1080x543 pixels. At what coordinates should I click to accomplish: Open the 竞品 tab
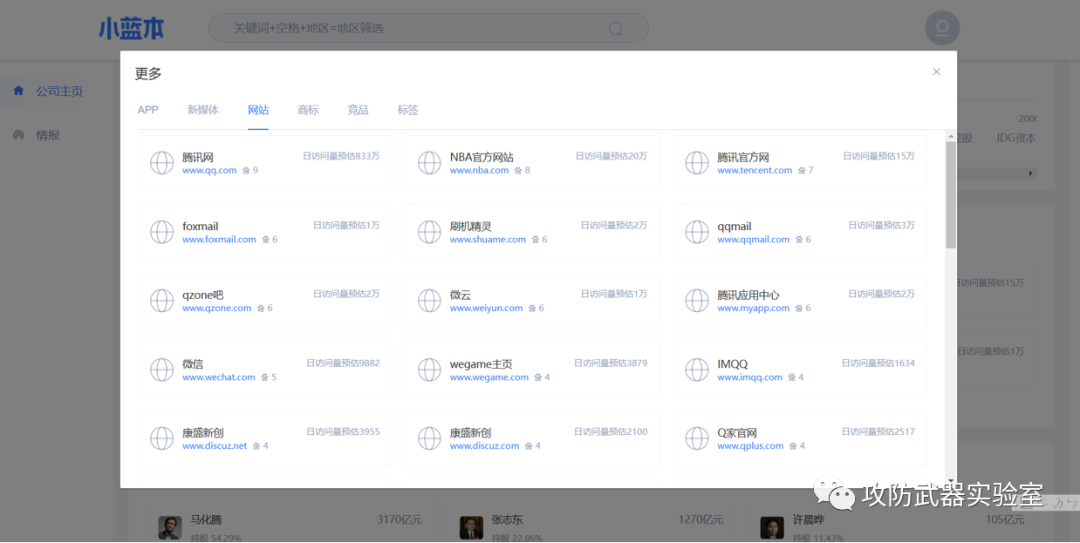pyautogui.click(x=357, y=110)
